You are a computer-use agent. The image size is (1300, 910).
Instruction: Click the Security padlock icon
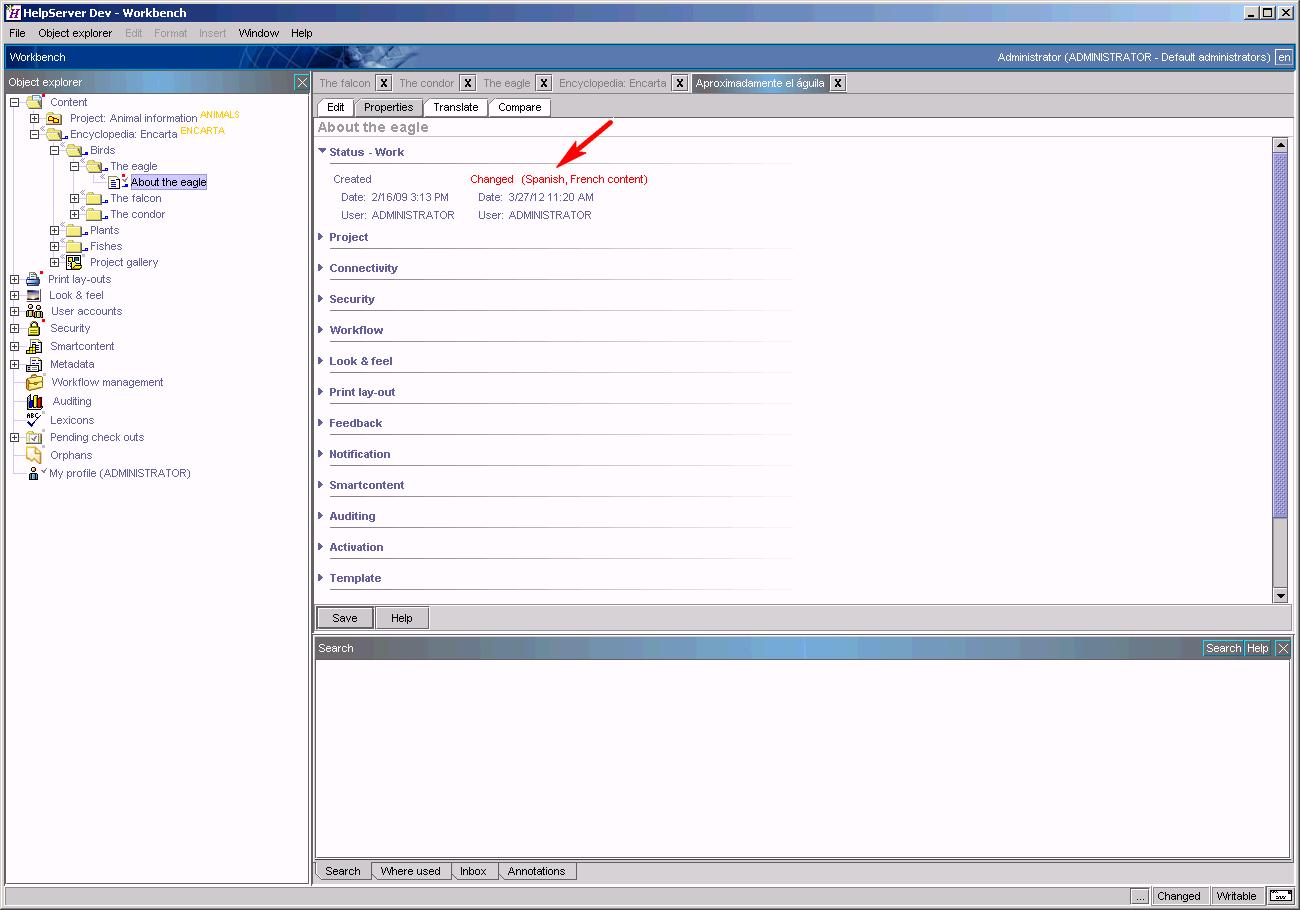[x=34, y=328]
